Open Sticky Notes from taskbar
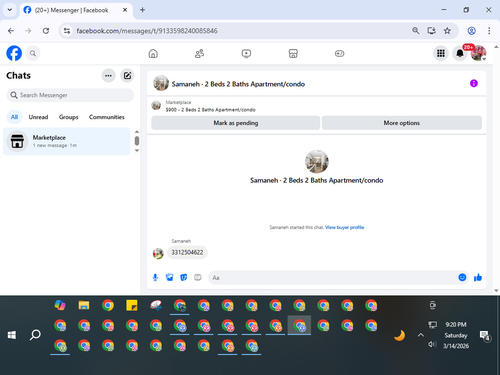Image resolution: width=500 pixels, height=375 pixels. pyautogui.click(x=132, y=305)
